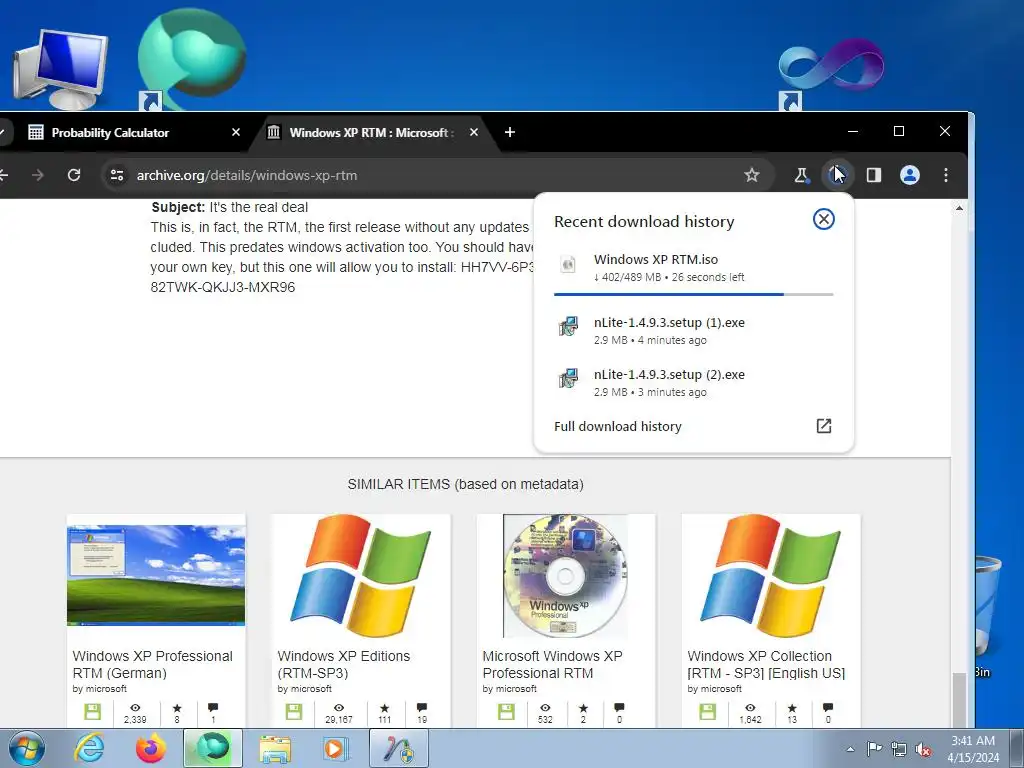Close the Windows XP RTM tab
This screenshot has height=768, width=1024.
click(x=473, y=133)
